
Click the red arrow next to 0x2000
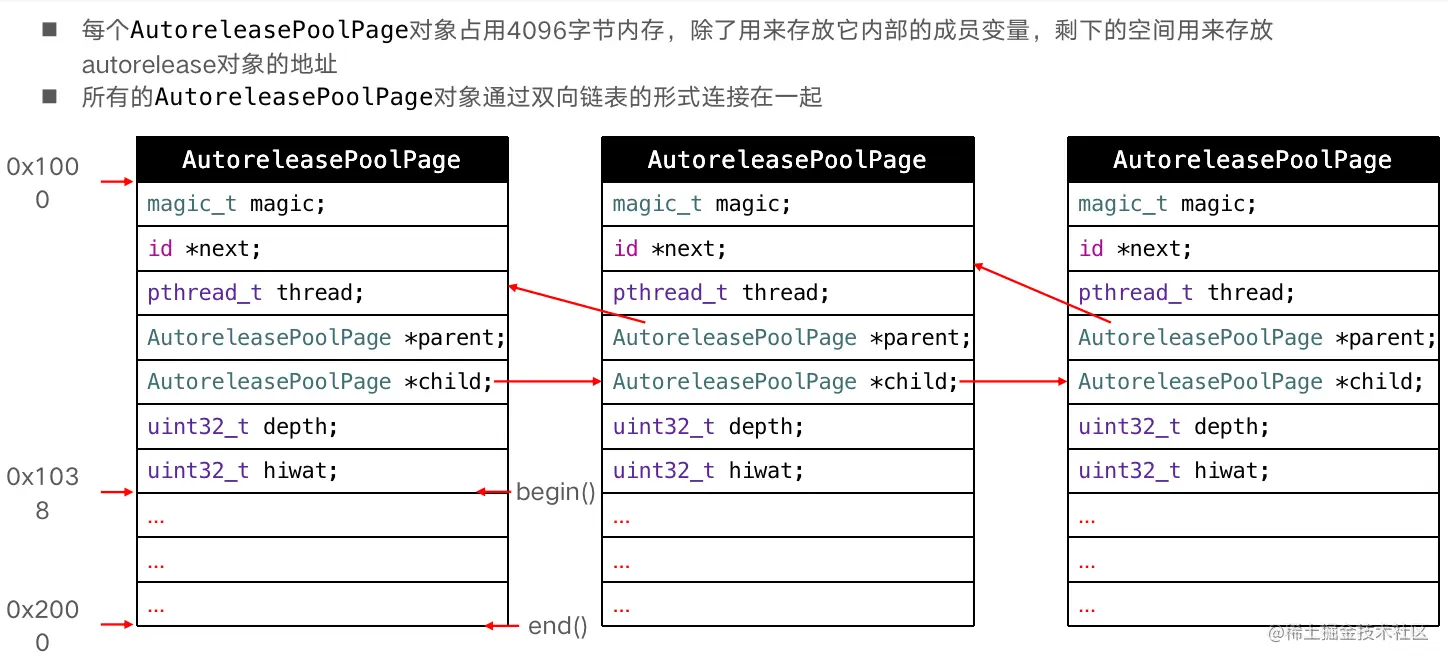click(118, 625)
